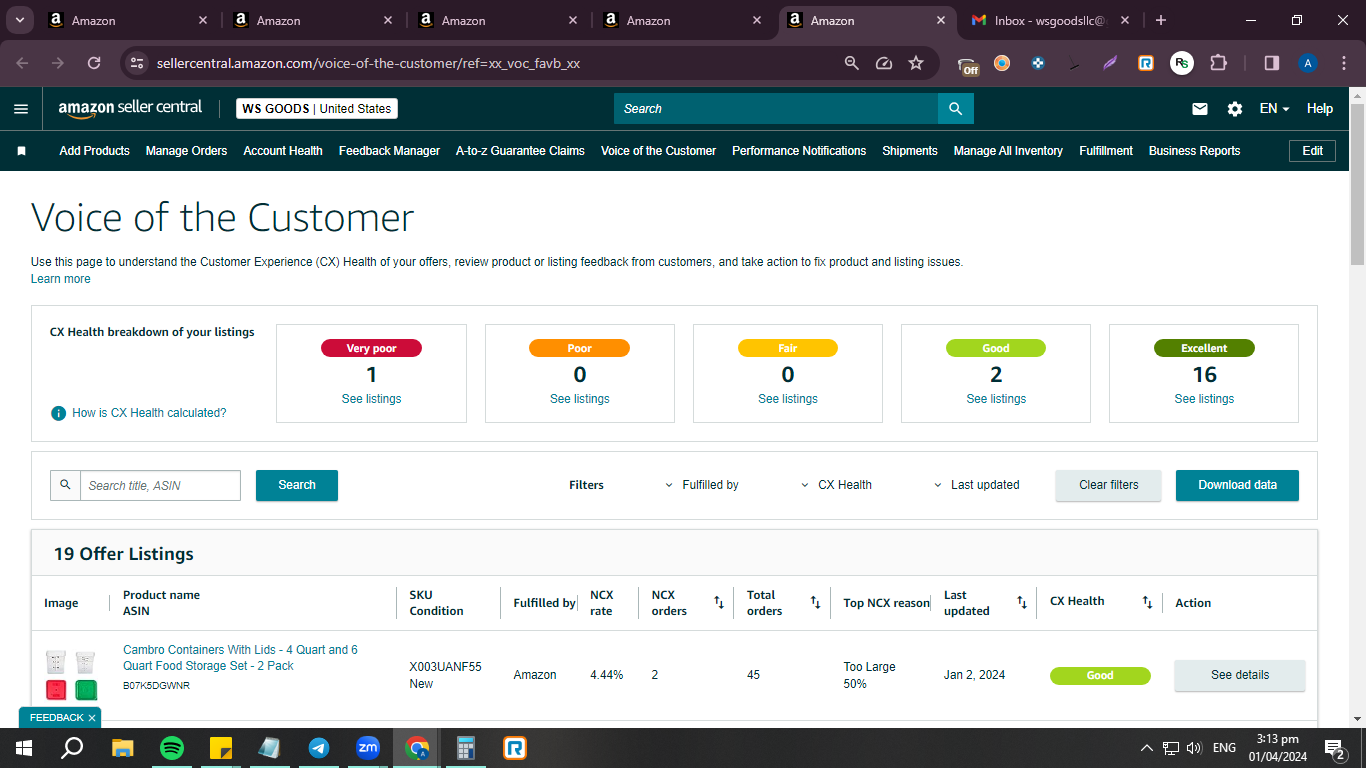Sort the table by NCX orders

[719, 602]
